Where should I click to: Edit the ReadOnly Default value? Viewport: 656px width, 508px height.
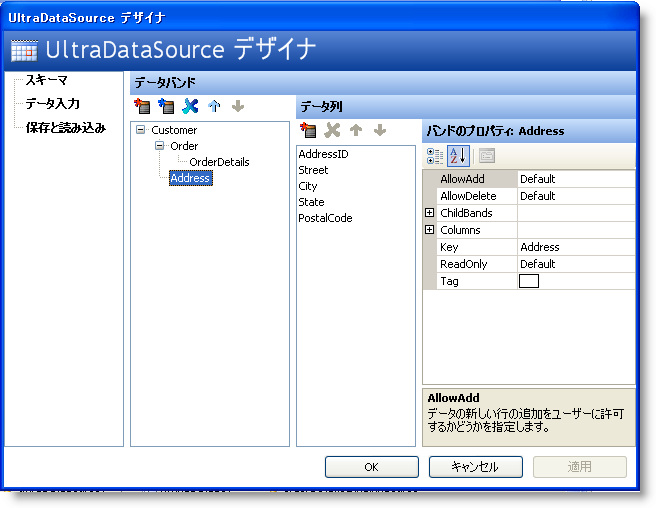576,264
